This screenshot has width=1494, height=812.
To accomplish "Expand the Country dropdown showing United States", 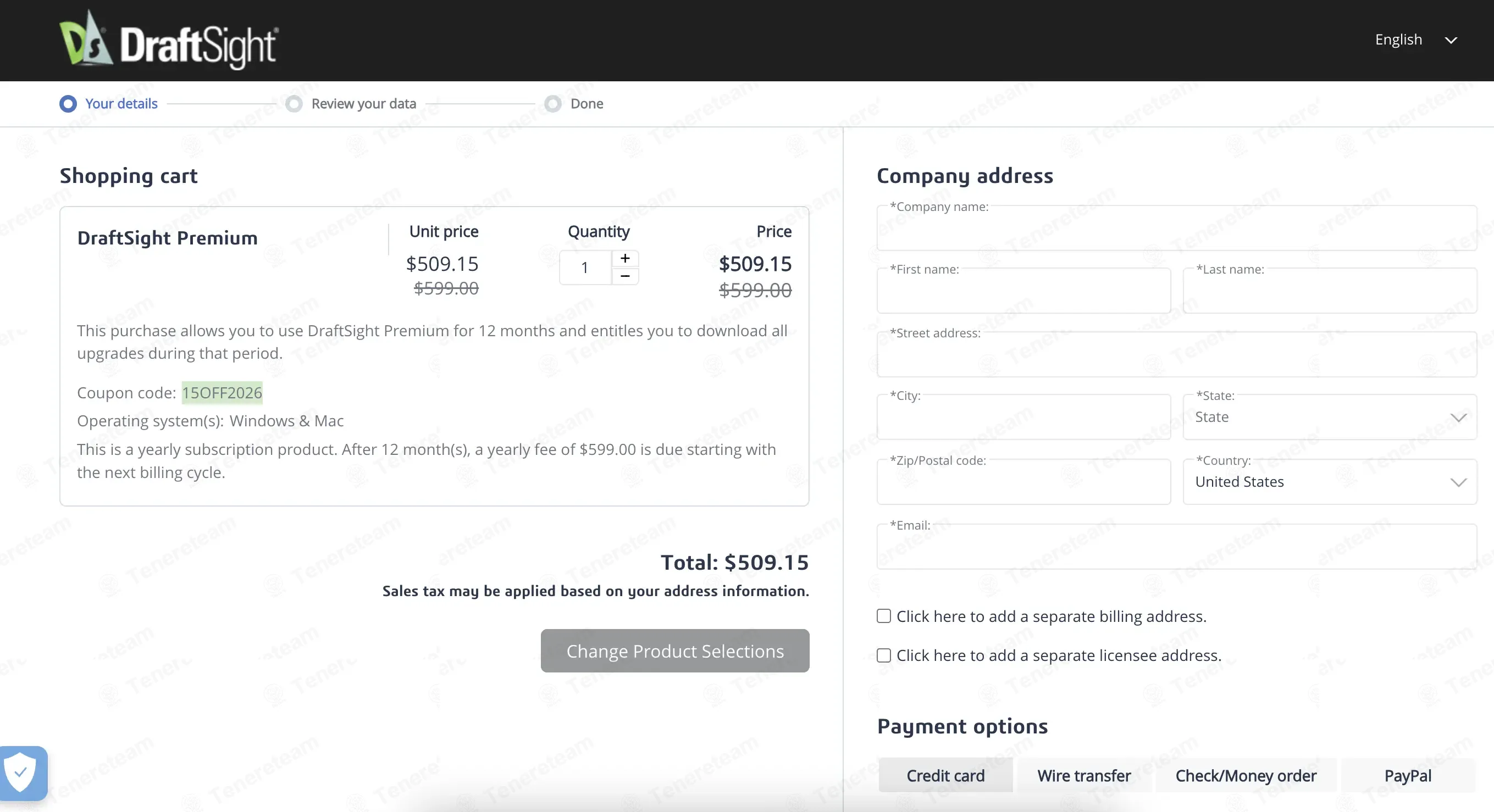I will click(1330, 482).
